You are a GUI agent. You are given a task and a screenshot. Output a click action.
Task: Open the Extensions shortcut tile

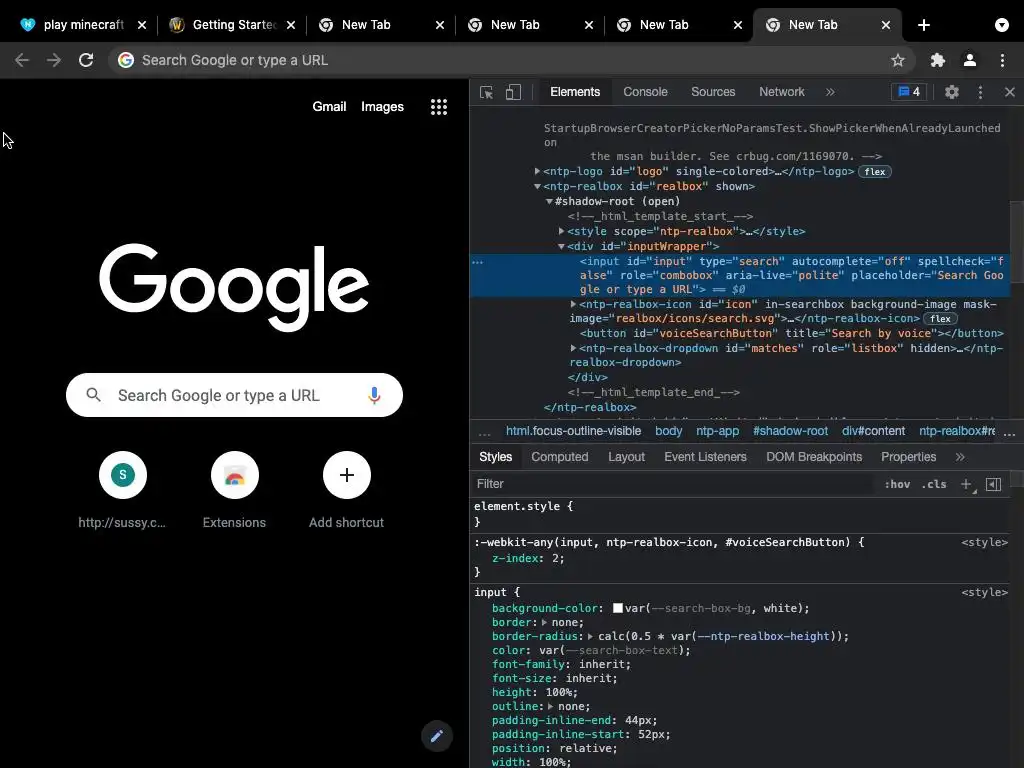(234, 490)
